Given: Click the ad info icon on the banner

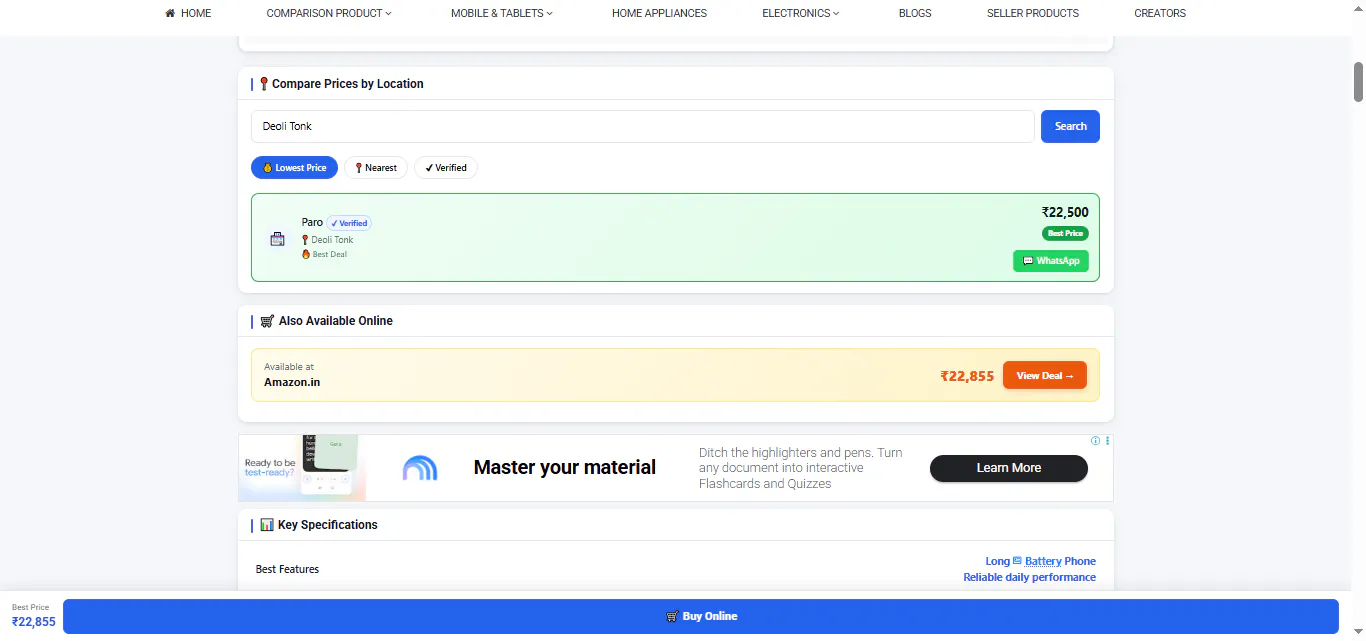Looking at the screenshot, I should click(x=1095, y=441).
